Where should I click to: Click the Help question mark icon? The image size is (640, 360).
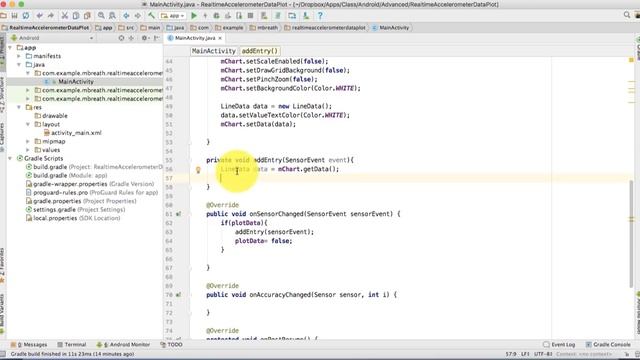(320, 16)
